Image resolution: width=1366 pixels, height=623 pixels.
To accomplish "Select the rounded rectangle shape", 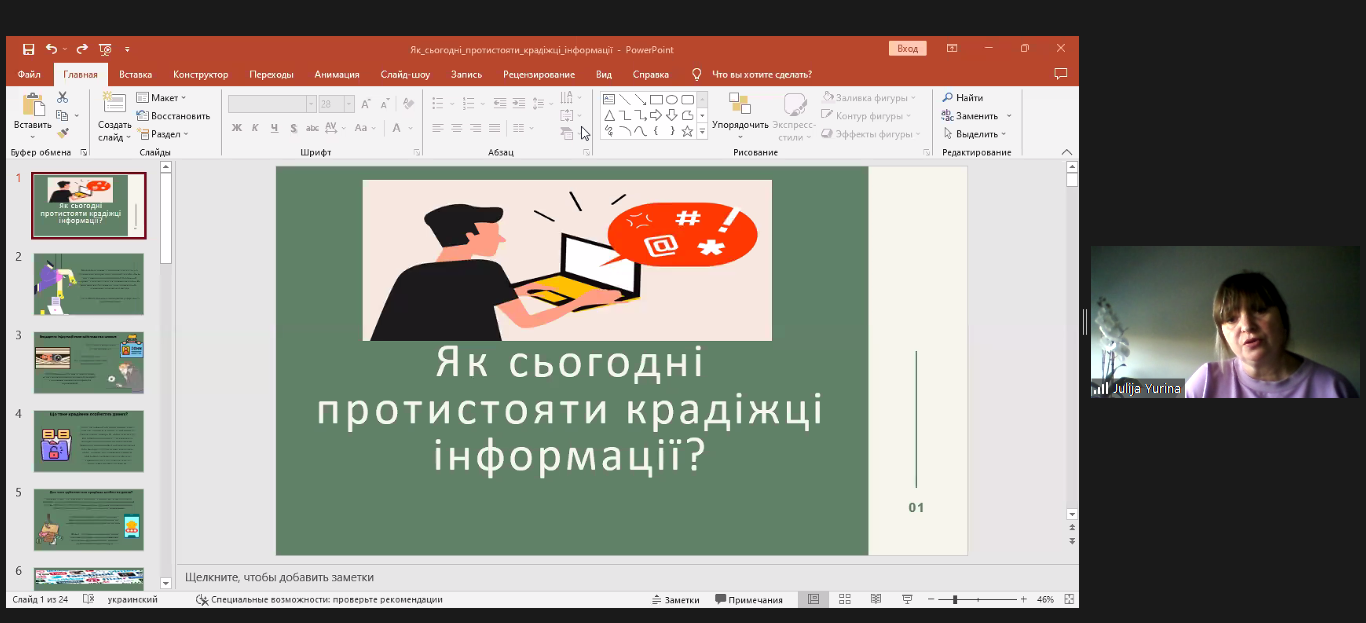I will [x=687, y=99].
